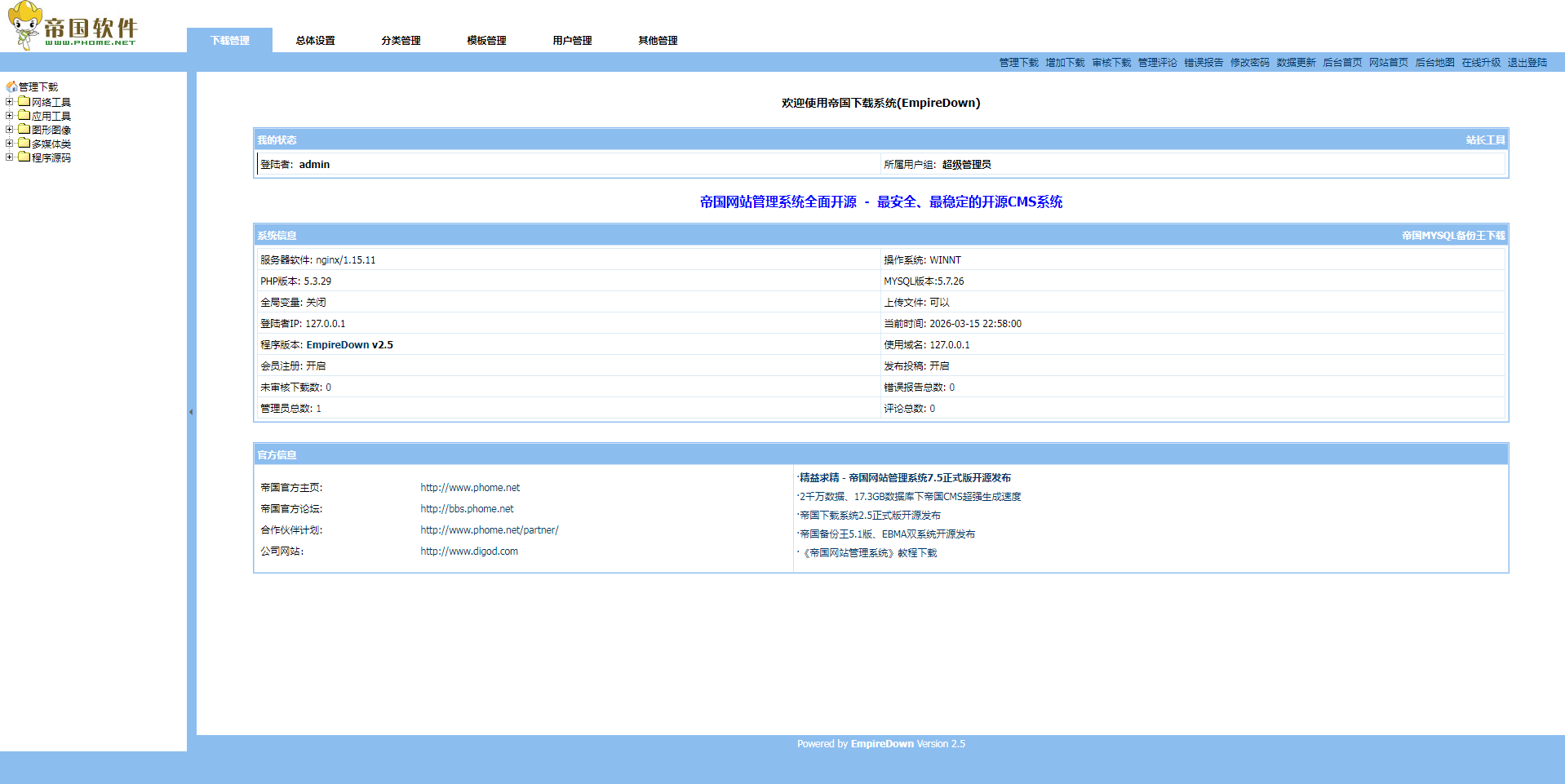1565x784 pixels.
Task: Click the 帝国软件 logo
Action: click(x=73, y=27)
